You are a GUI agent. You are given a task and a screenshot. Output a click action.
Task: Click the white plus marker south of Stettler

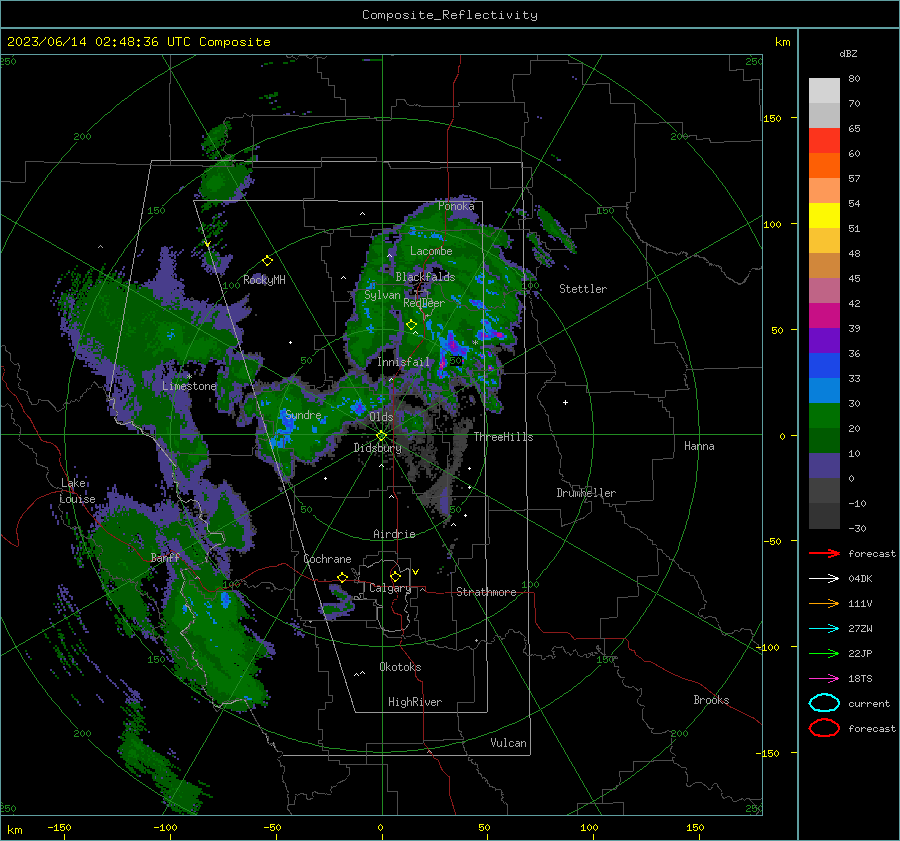click(x=565, y=402)
